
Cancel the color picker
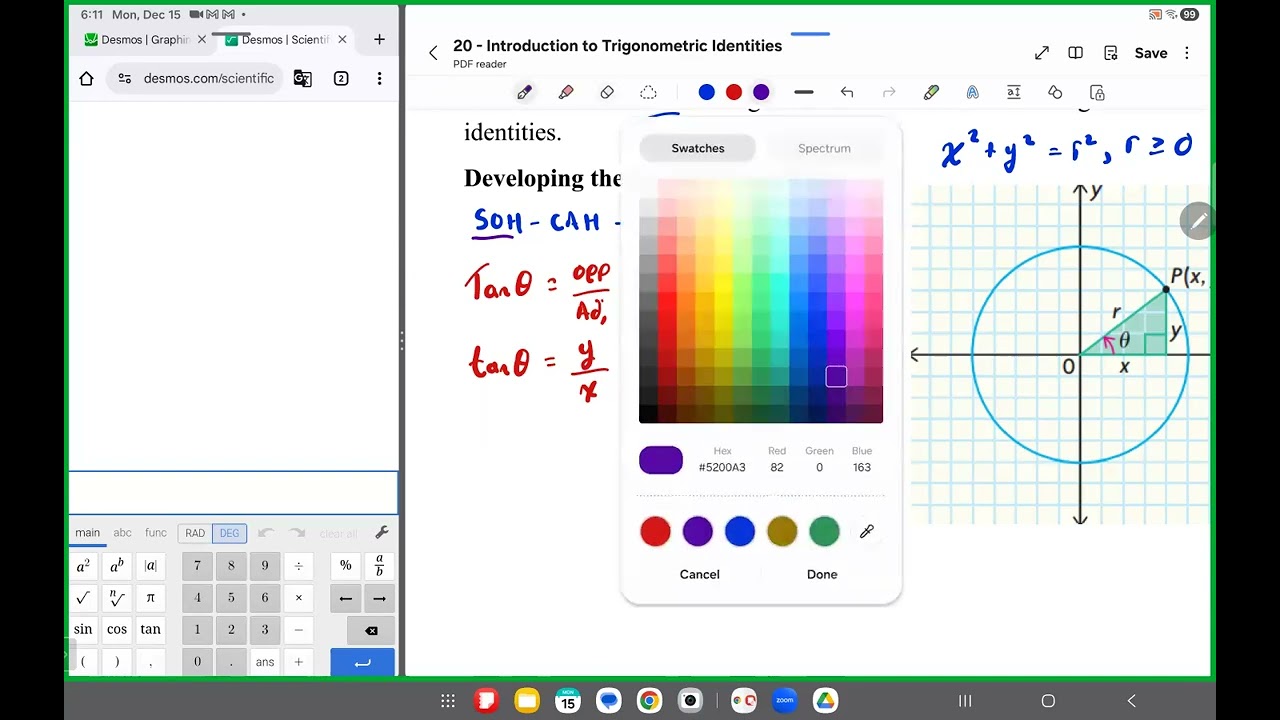click(699, 574)
